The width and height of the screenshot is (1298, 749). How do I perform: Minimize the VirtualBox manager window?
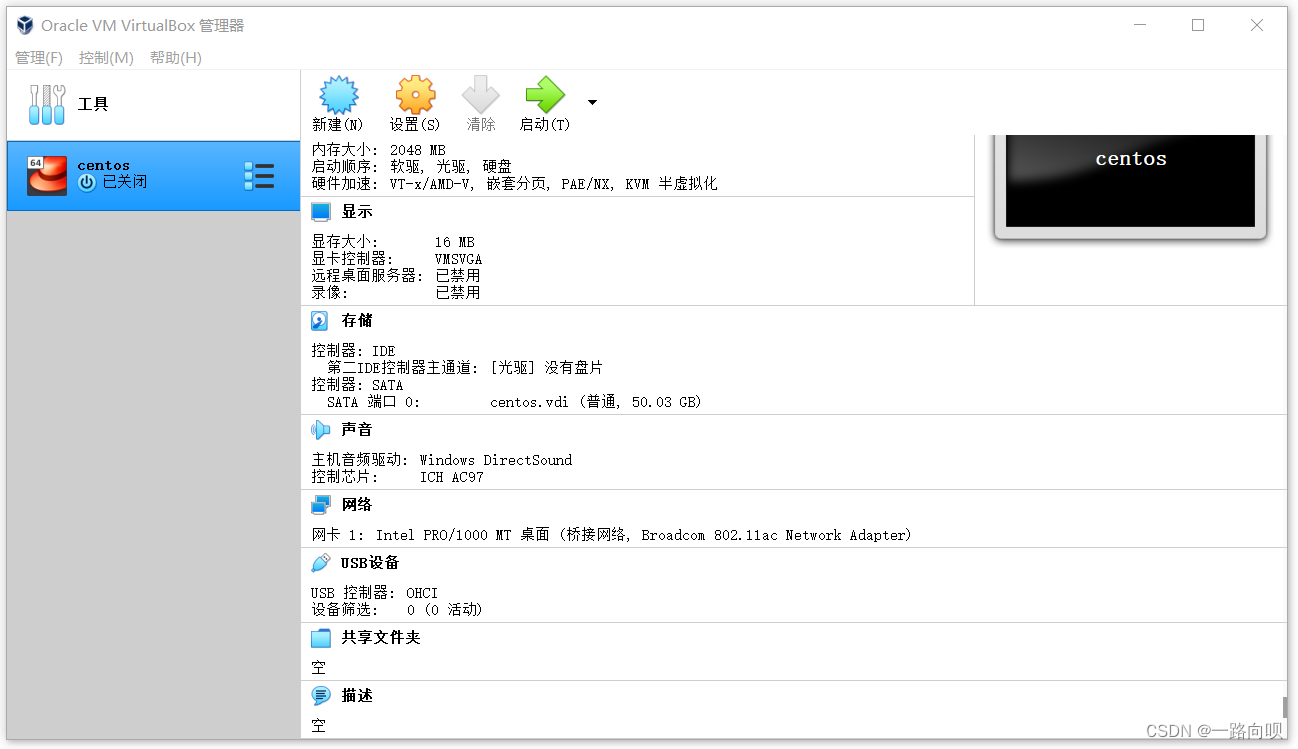coord(1139,26)
